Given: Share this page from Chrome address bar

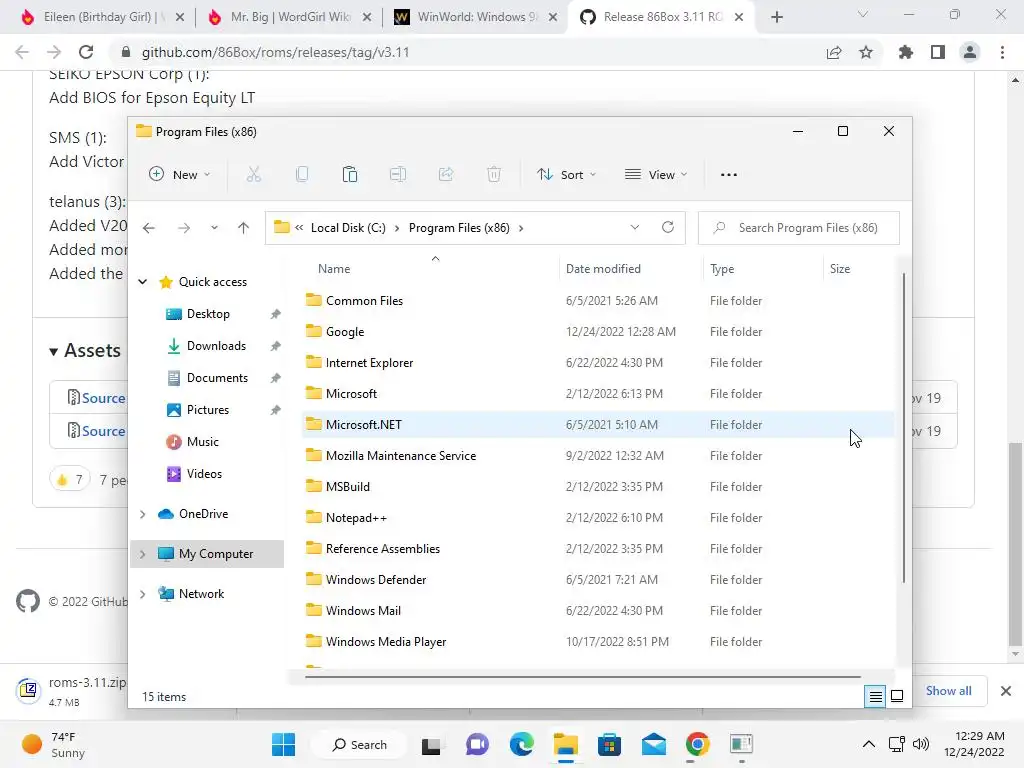Looking at the screenshot, I should pyautogui.click(x=834, y=52).
